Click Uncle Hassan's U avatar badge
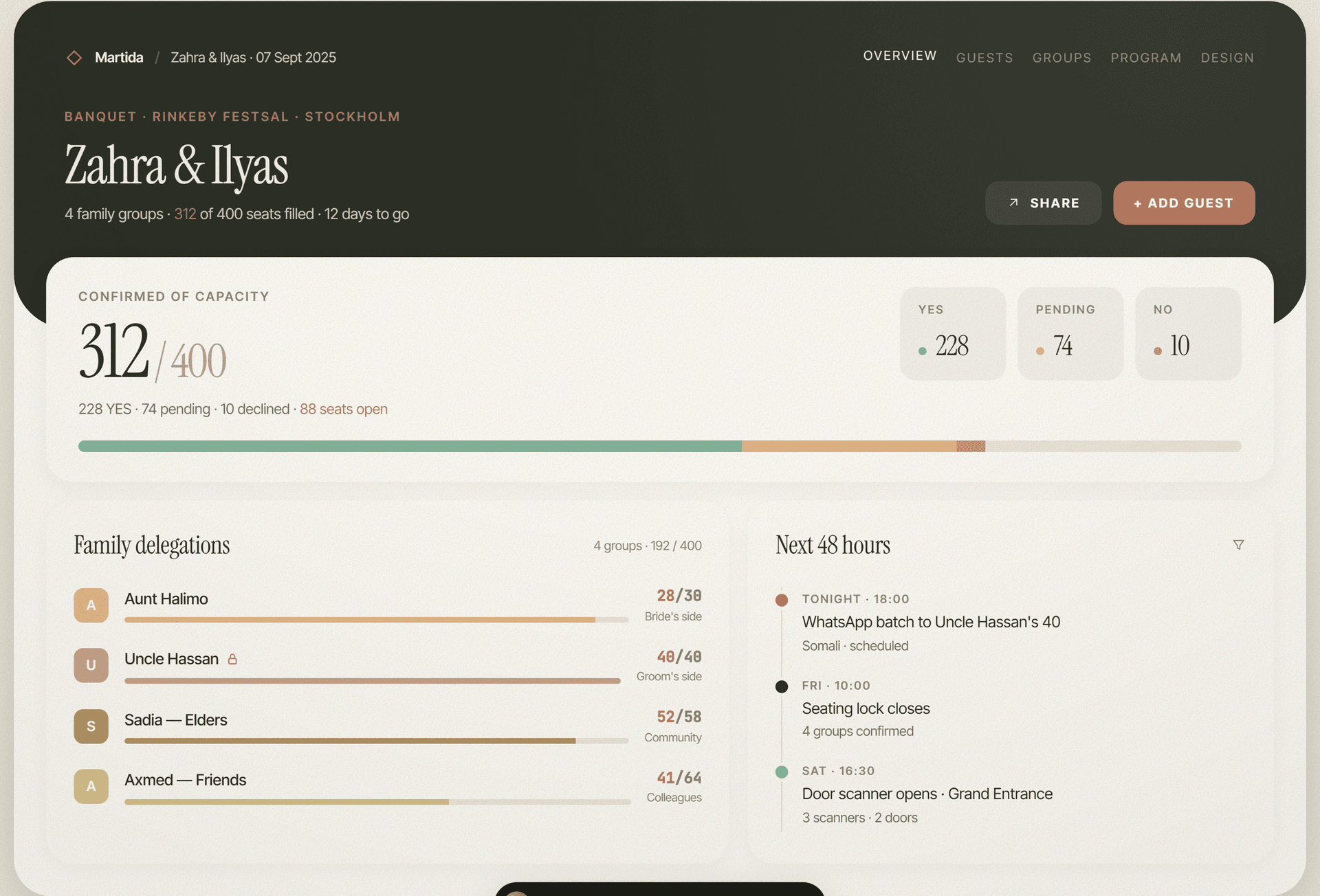 91,665
